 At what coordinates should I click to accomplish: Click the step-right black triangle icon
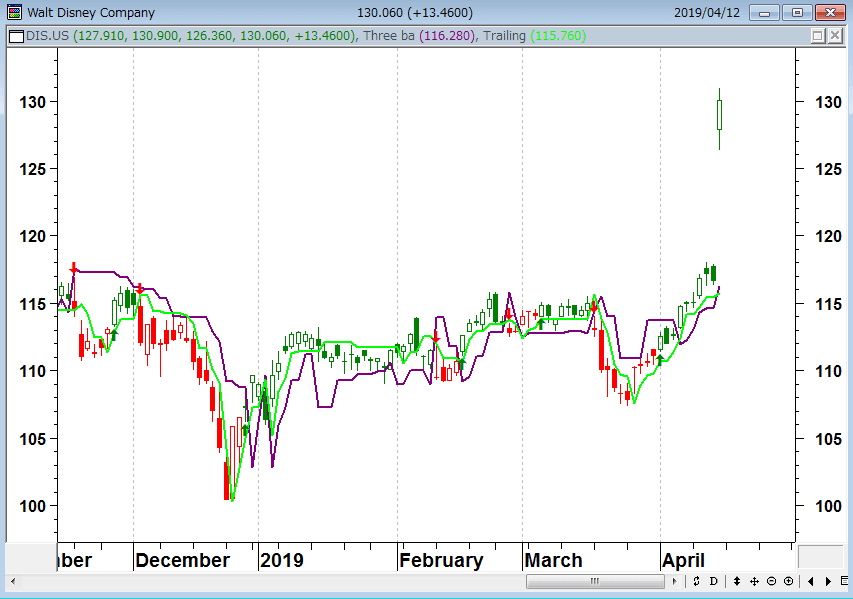(828, 582)
